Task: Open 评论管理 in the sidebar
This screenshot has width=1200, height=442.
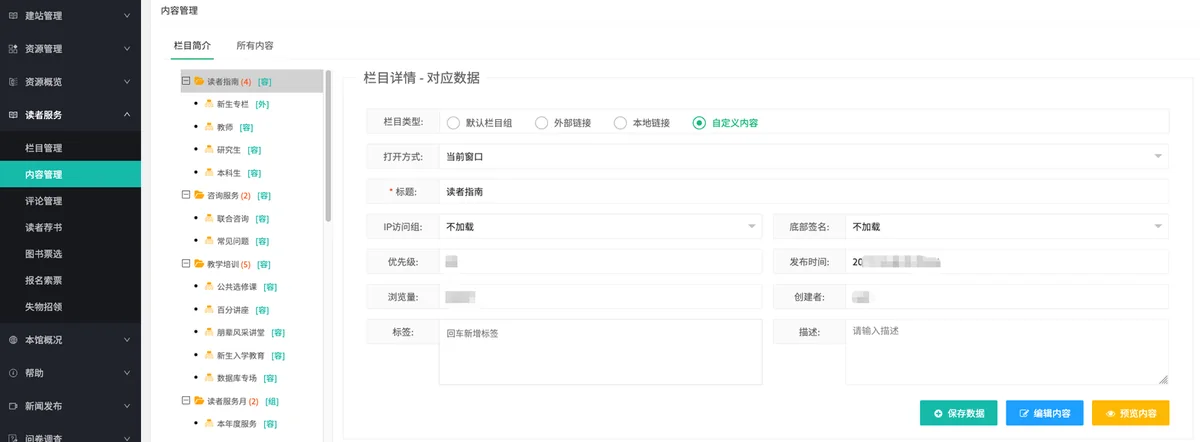Action: (70, 201)
